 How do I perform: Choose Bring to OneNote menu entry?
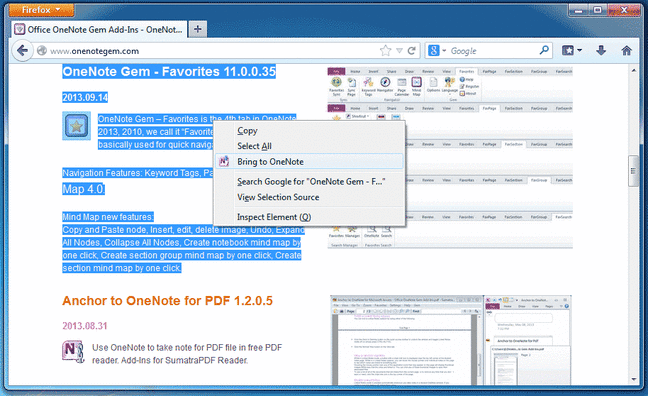tap(309, 162)
